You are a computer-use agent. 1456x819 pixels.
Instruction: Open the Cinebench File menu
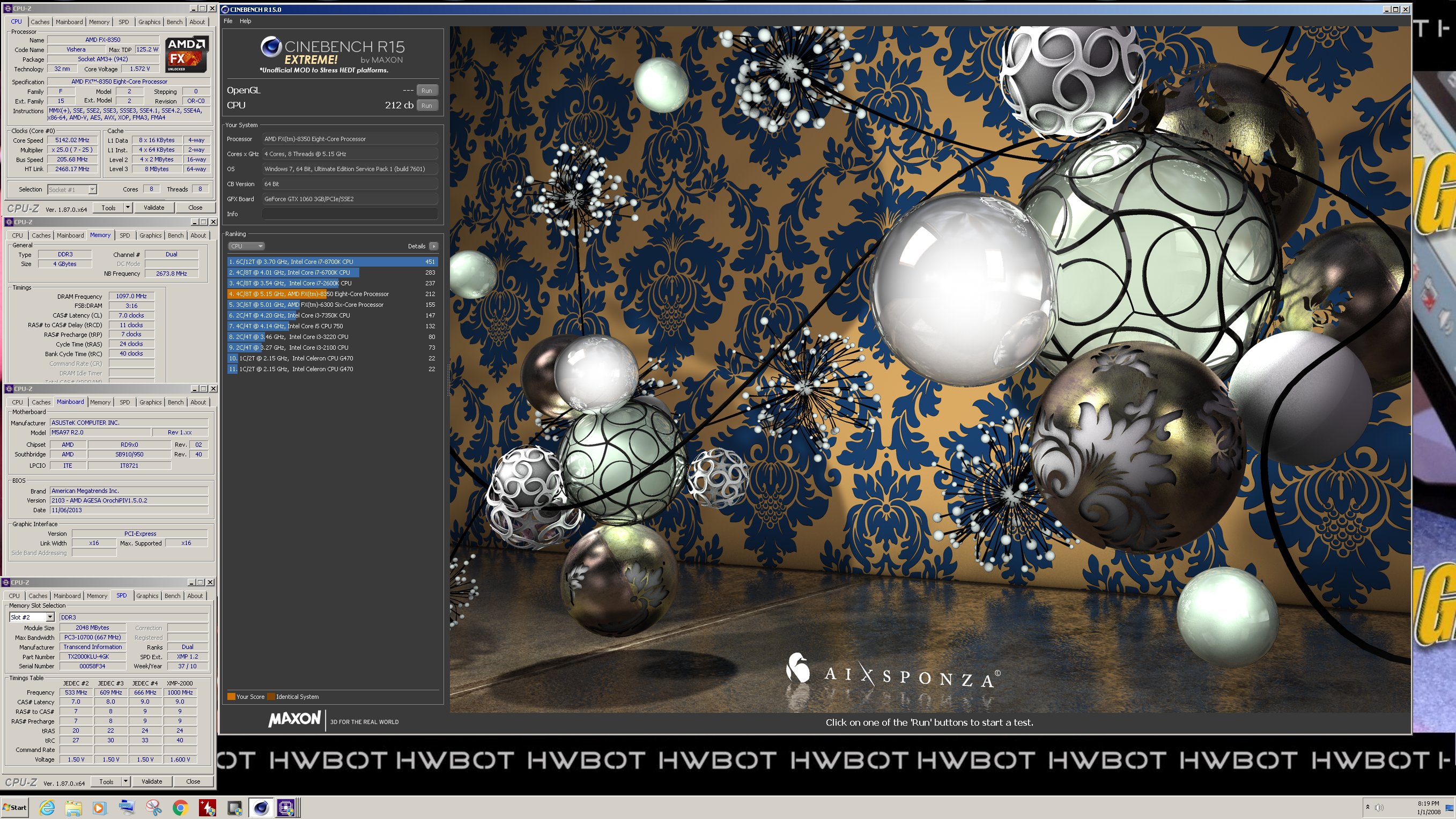point(228,21)
